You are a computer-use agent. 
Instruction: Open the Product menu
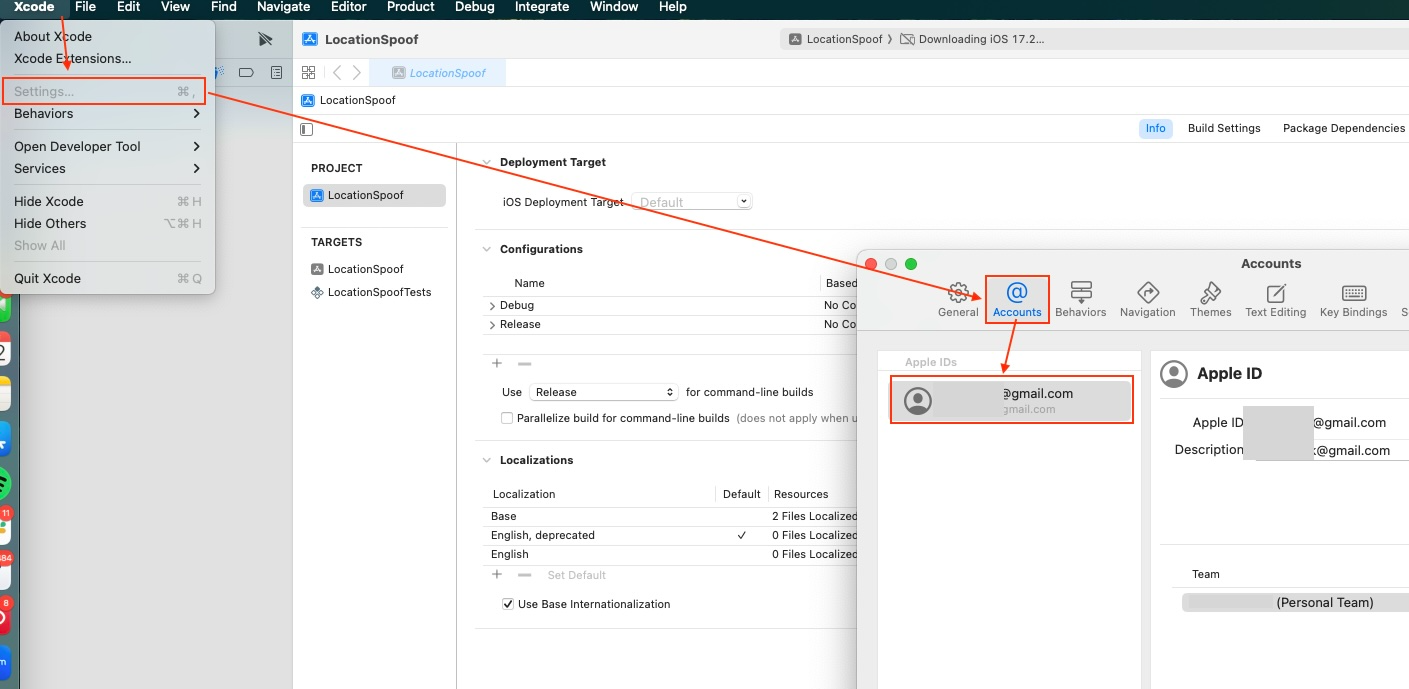point(411,7)
